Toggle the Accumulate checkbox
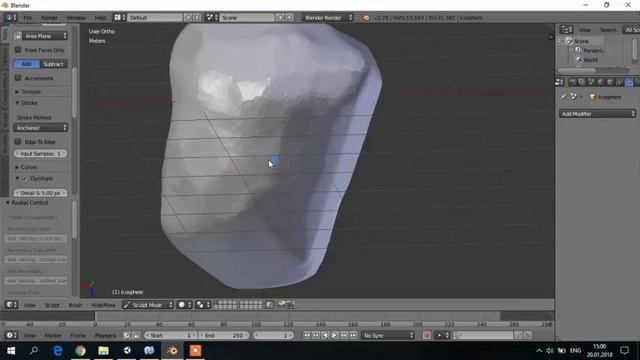Viewport: 640px width, 360px height. [18, 78]
